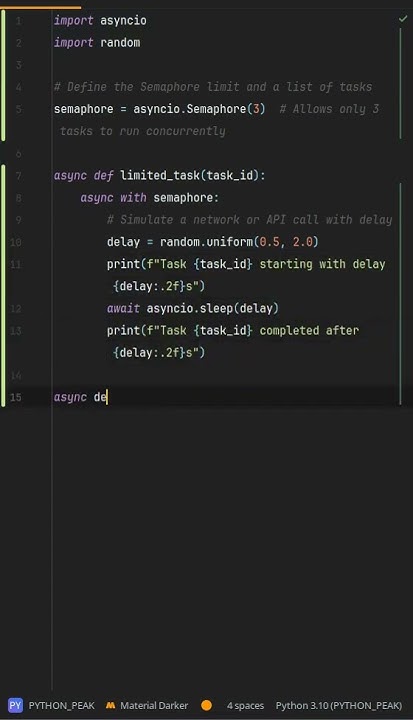Open the PYTHON_PEAK project widget

(x=62, y=705)
